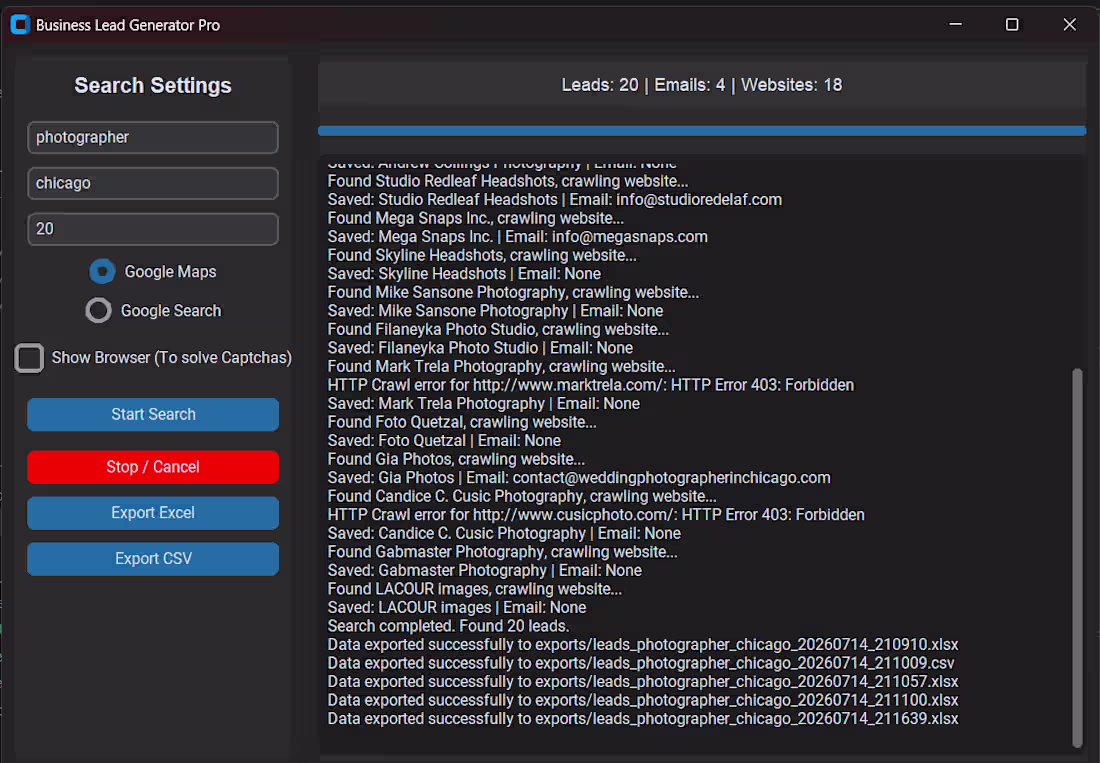1100x763 pixels.
Task: Click log line Found Studio Redleaf Headshots
Action: [508, 181]
